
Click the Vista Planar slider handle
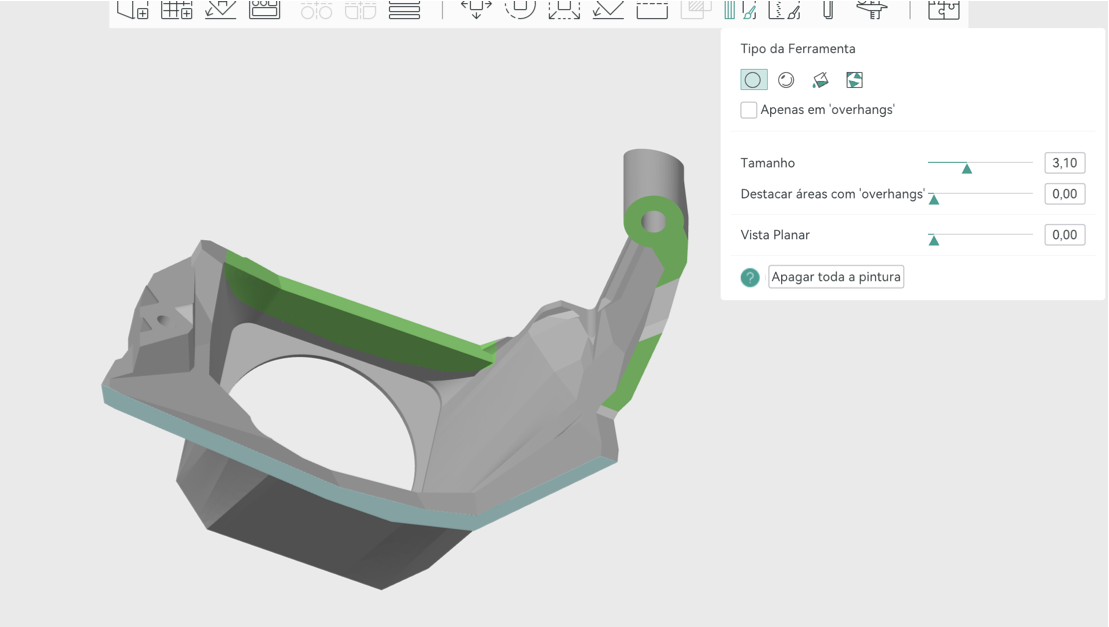coord(934,240)
